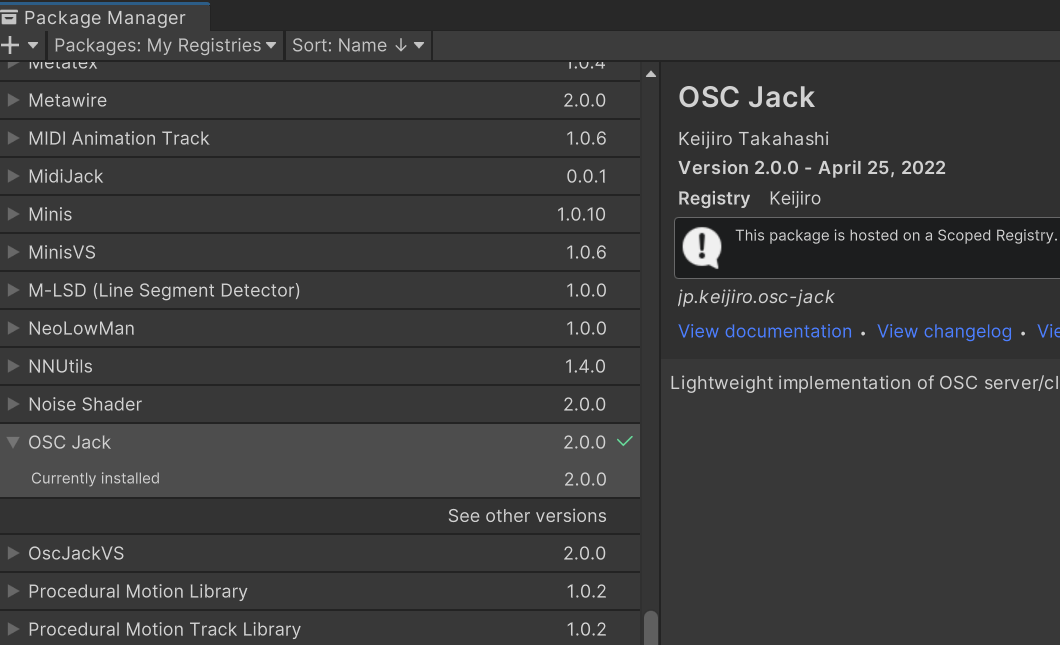The height and width of the screenshot is (645, 1060).
Task: Select the Noise Shader package row
Action: 320,404
